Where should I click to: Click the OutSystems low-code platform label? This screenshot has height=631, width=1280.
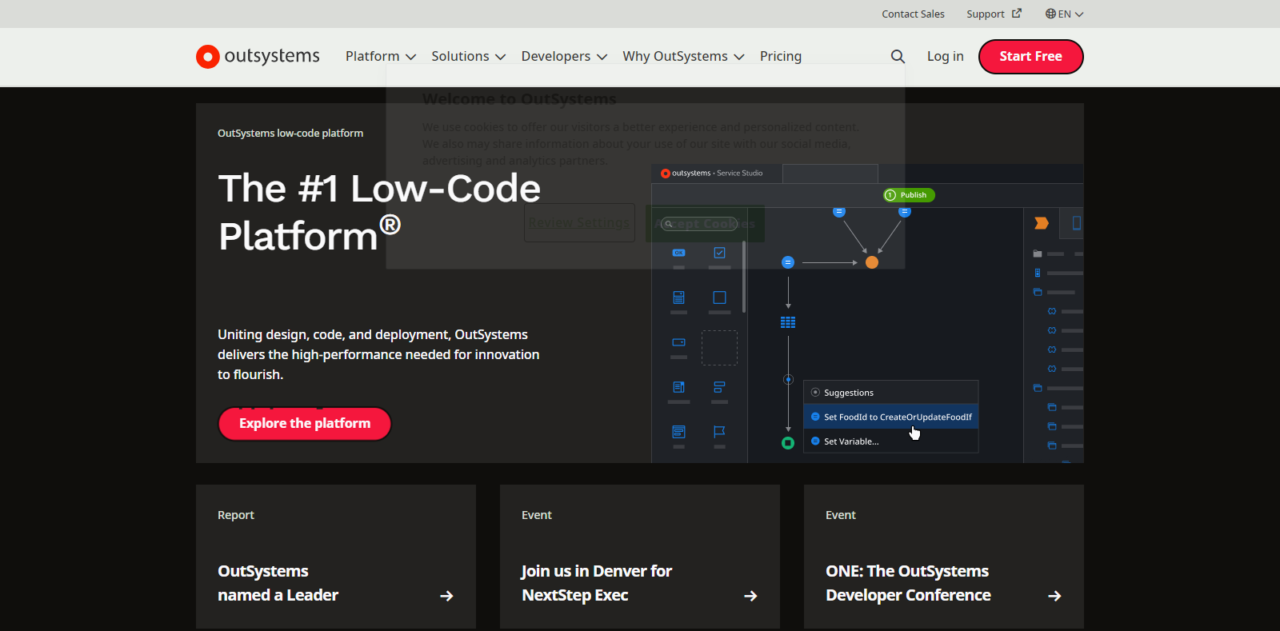pyautogui.click(x=290, y=133)
